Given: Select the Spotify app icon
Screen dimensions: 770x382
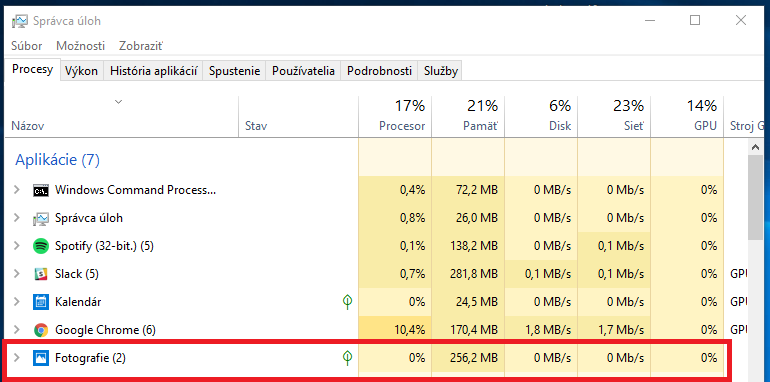Looking at the screenshot, I should coord(41,246).
